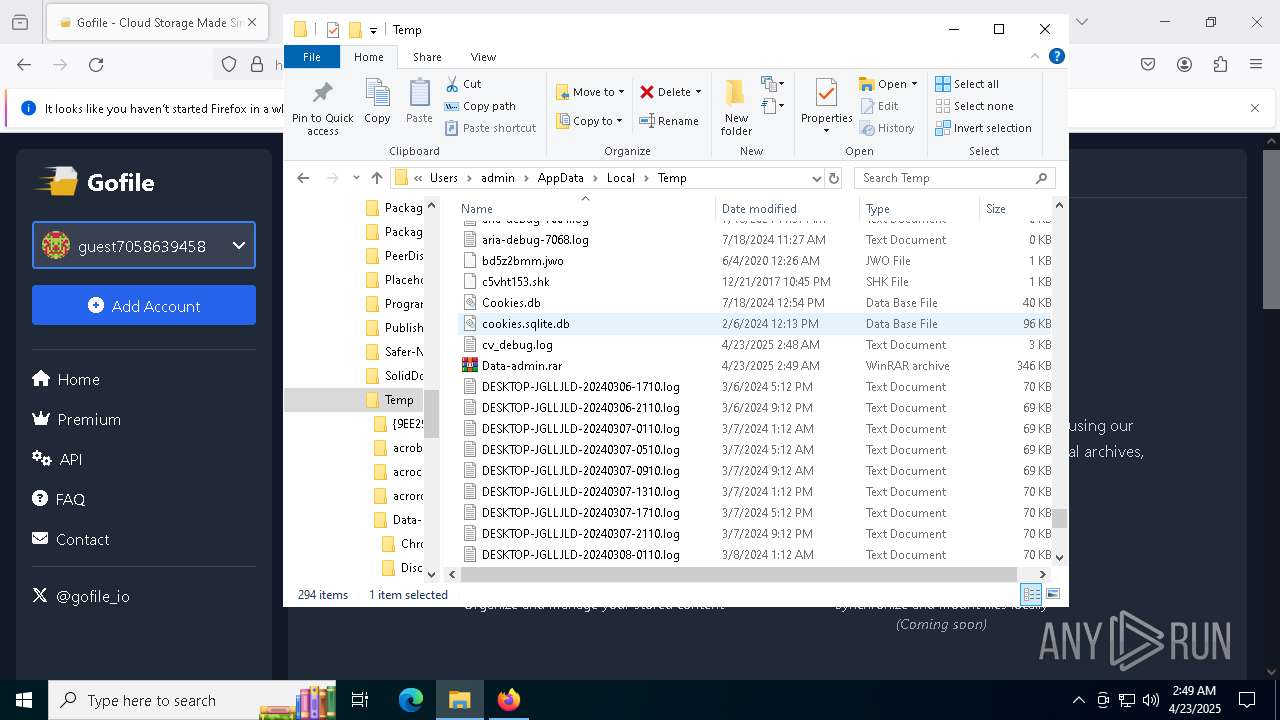Viewport: 1280px width, 720px height.
Task: Open Gofile Home link
Action: pyautogui.click(x=66, y=379)
